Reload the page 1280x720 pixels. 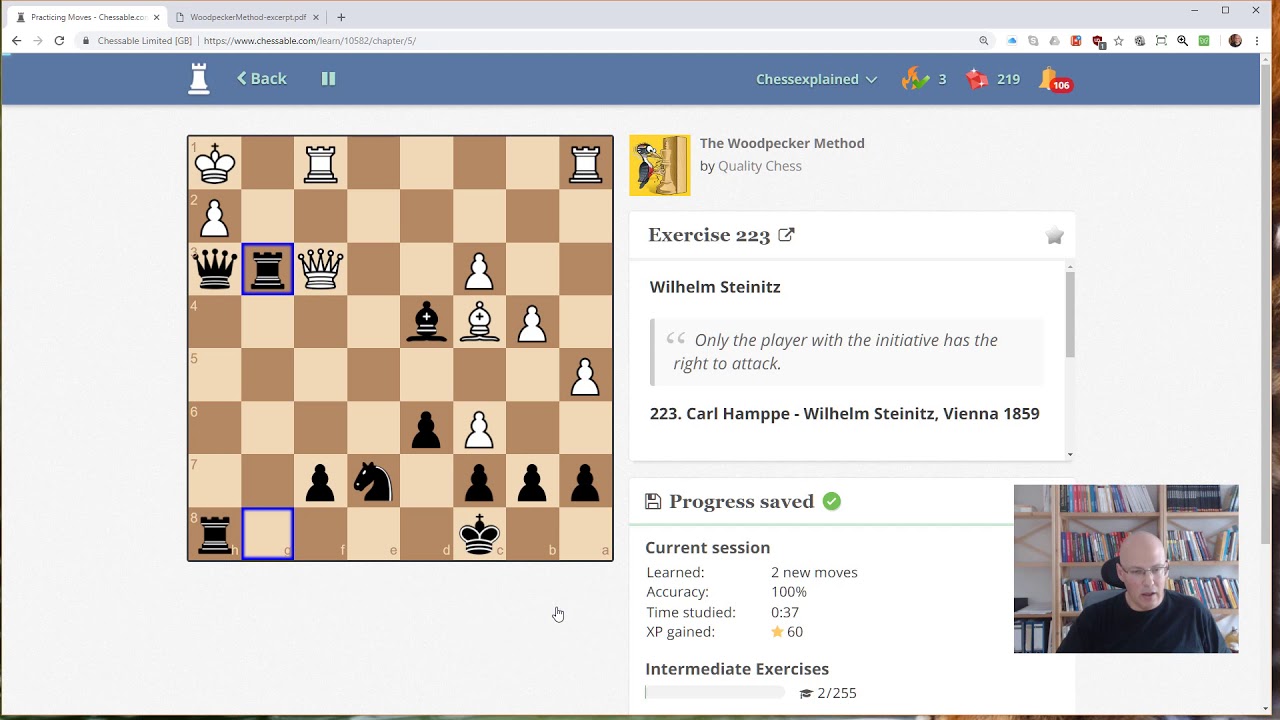tap(59, 41)
